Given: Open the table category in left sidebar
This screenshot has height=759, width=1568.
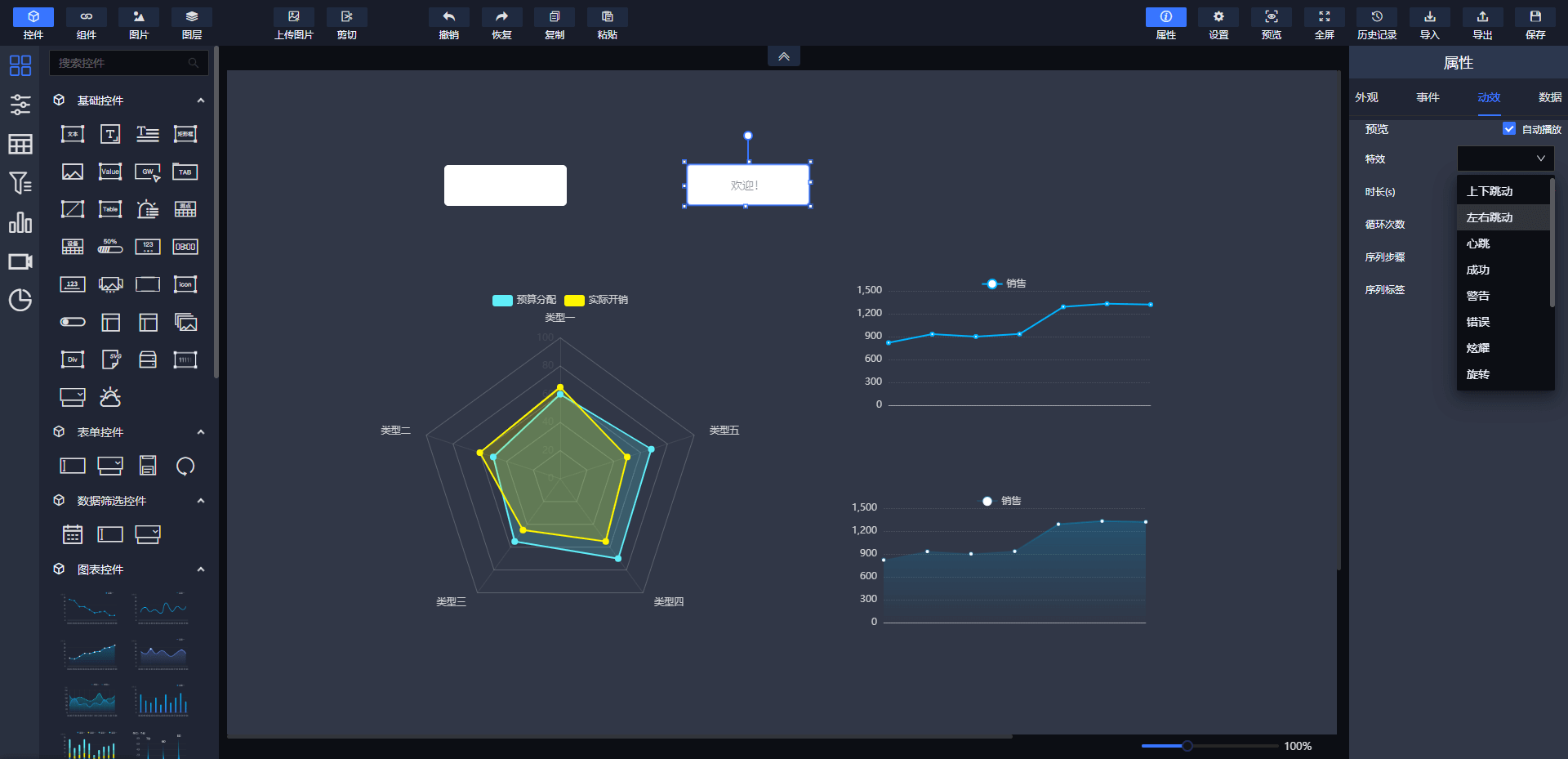Looking at the screenshot, I should pos(20,144).
